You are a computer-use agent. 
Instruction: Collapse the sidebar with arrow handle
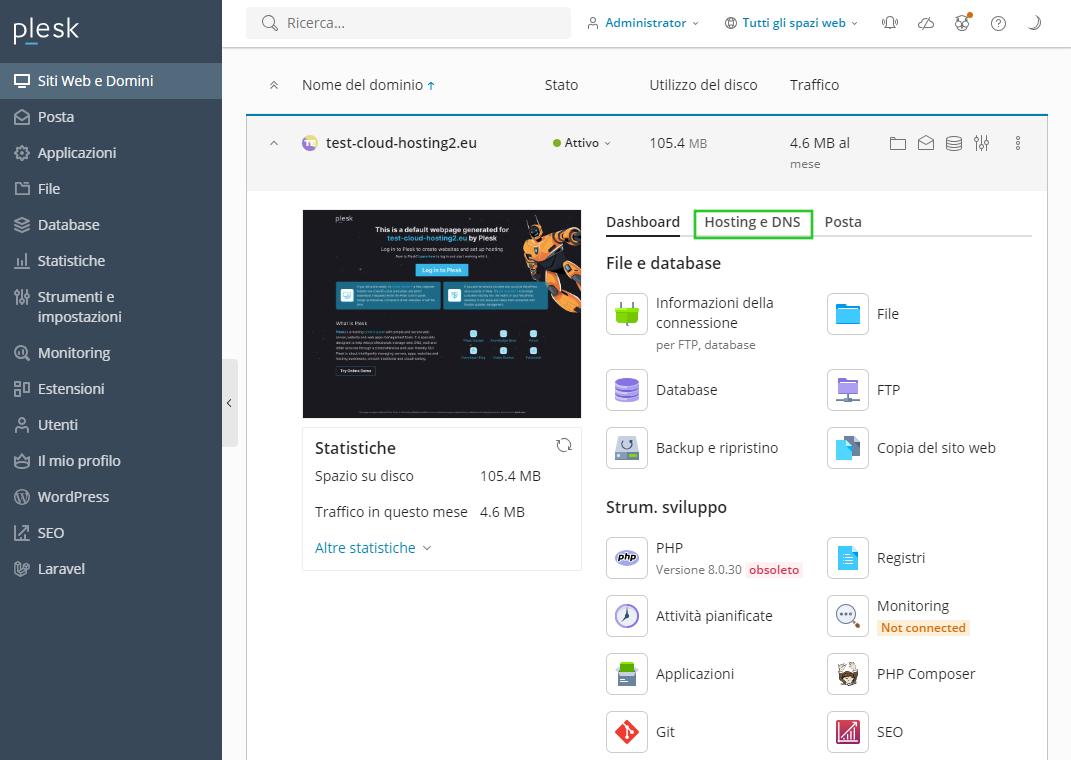pyautogui.click(x=230, y=403)
